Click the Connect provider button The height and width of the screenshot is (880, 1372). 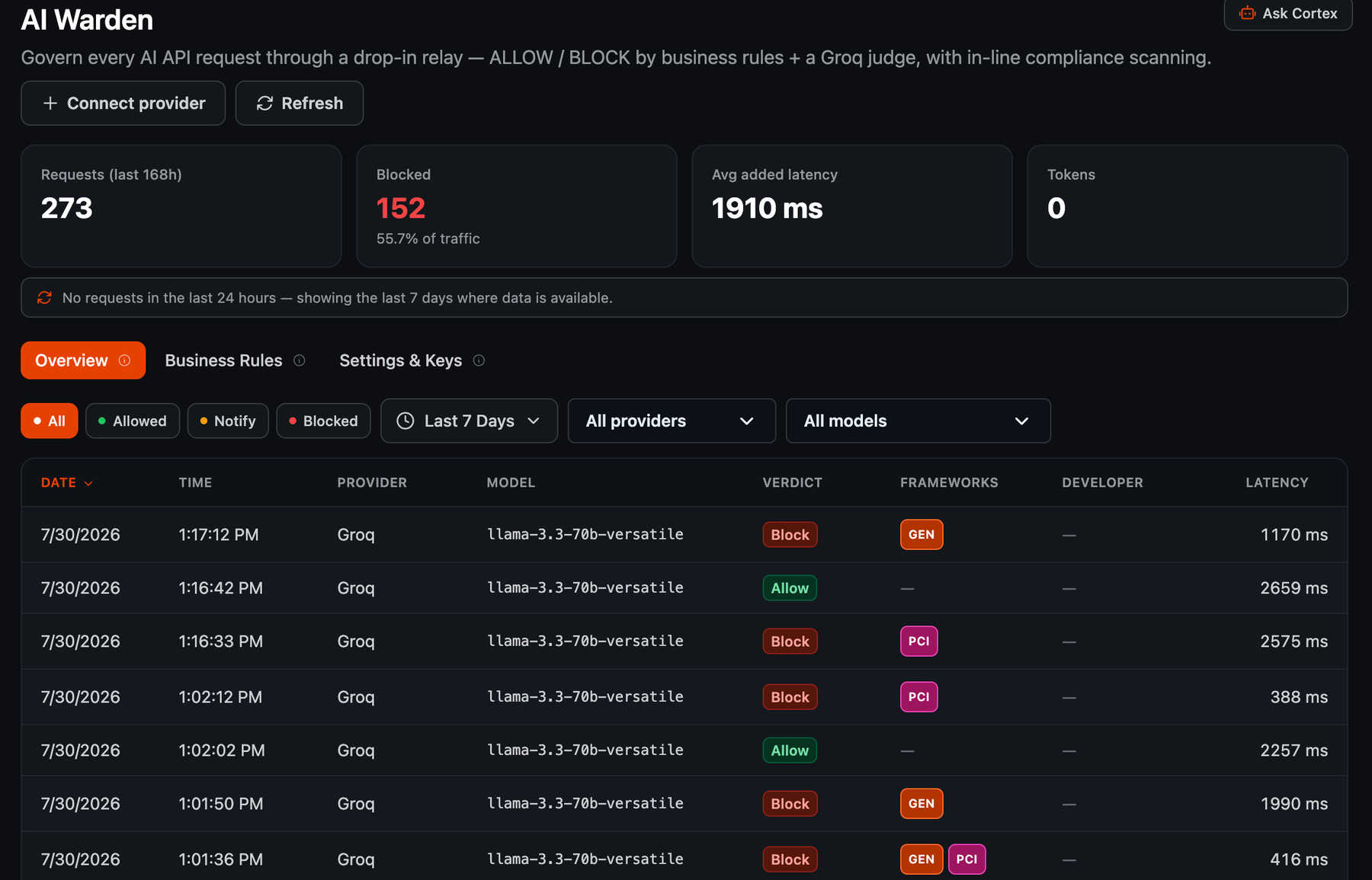(x=123, y=103)
